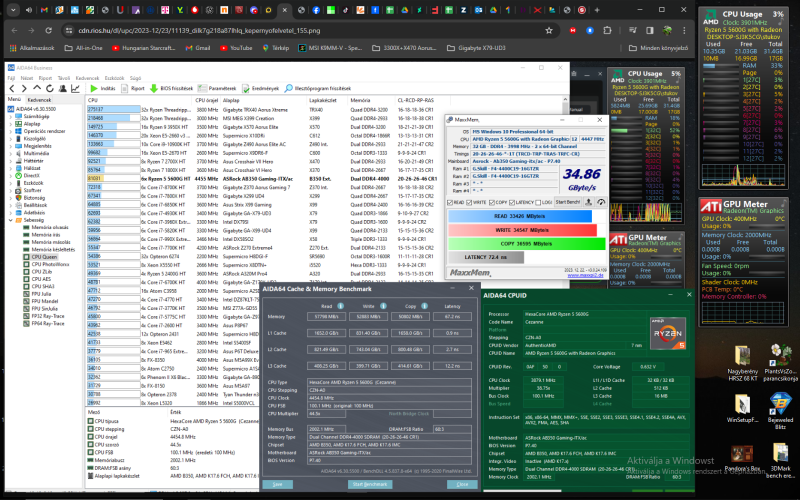
Task: Click Chrome new tab plus button
Action: [597, 10]
